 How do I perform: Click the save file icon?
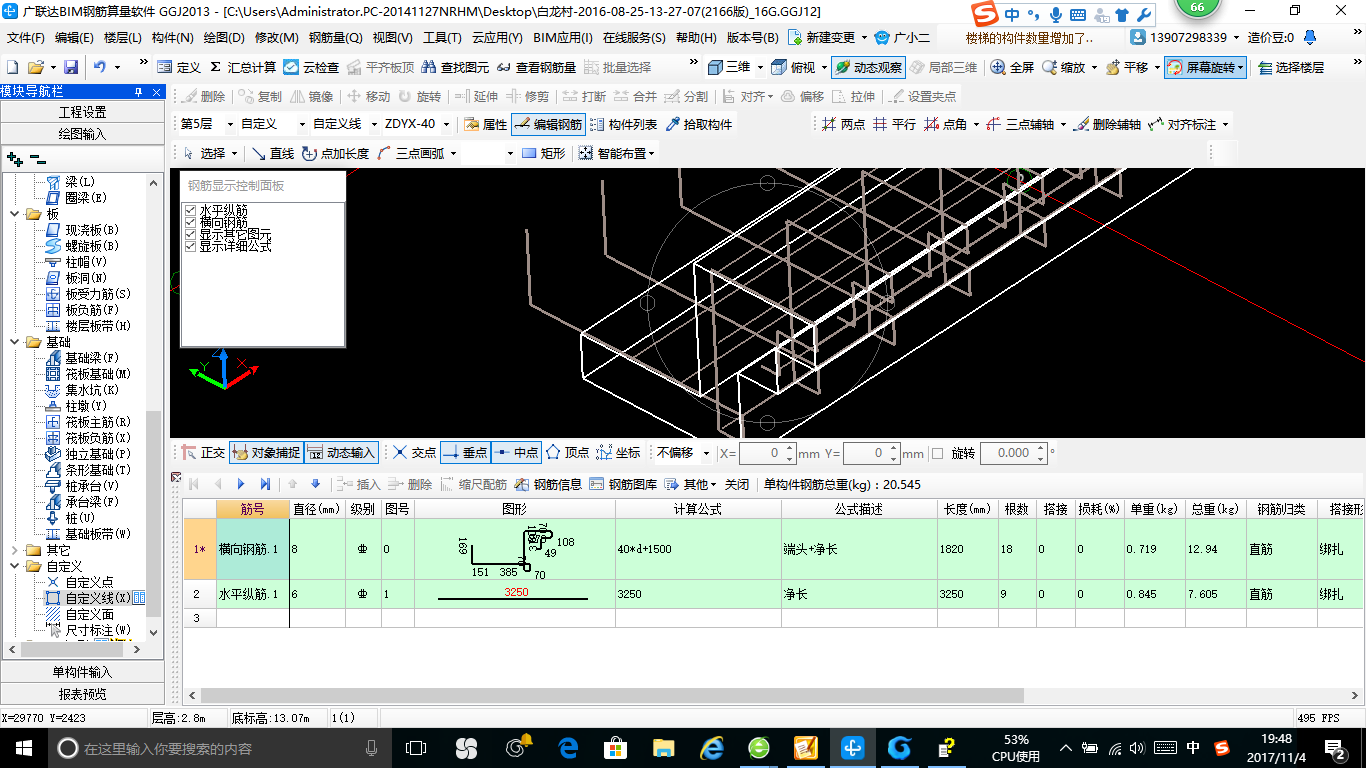[71, 67]
